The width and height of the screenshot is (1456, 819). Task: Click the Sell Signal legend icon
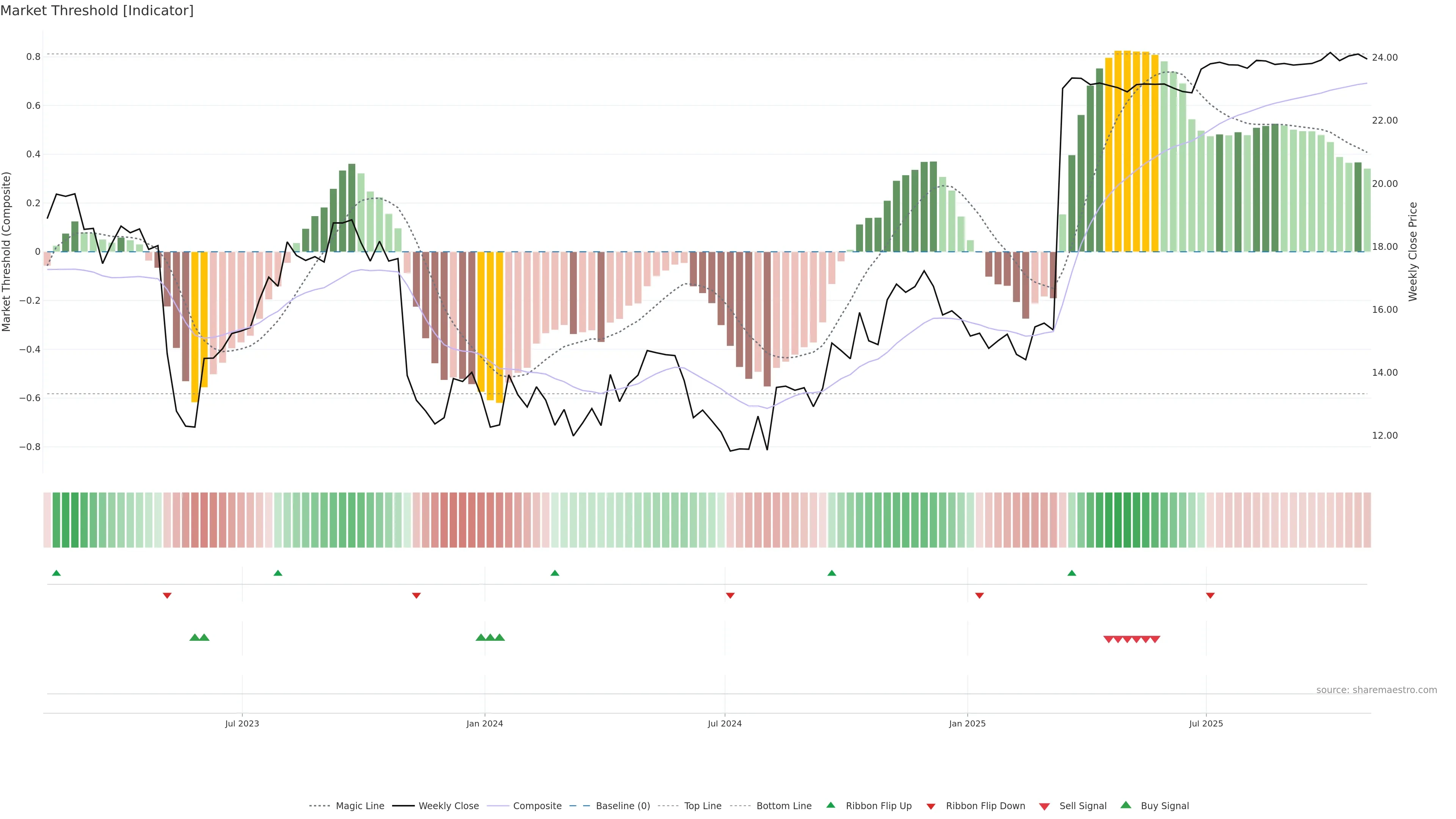coord(1045,806)
